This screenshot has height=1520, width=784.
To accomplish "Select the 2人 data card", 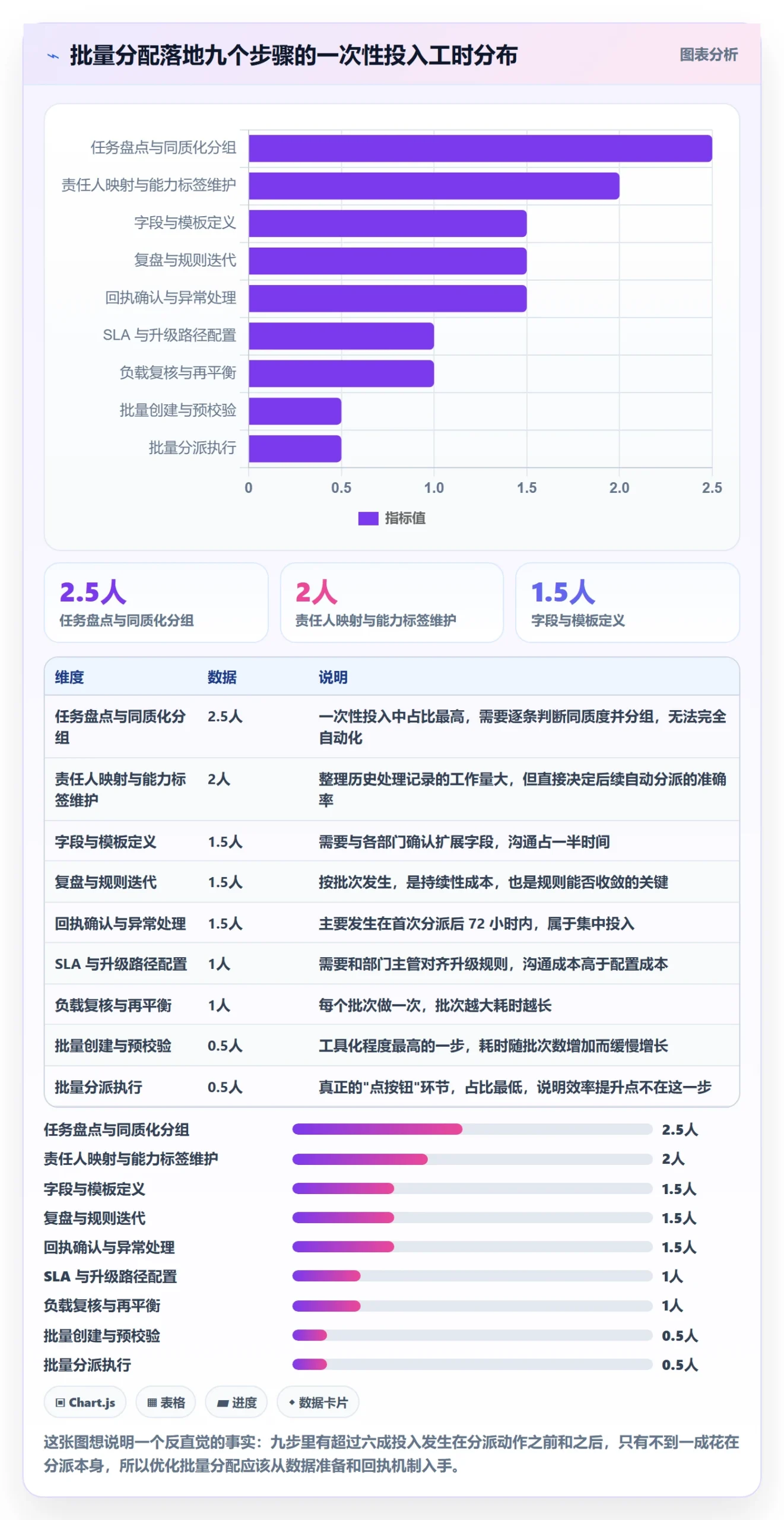I will coord(392,602).
